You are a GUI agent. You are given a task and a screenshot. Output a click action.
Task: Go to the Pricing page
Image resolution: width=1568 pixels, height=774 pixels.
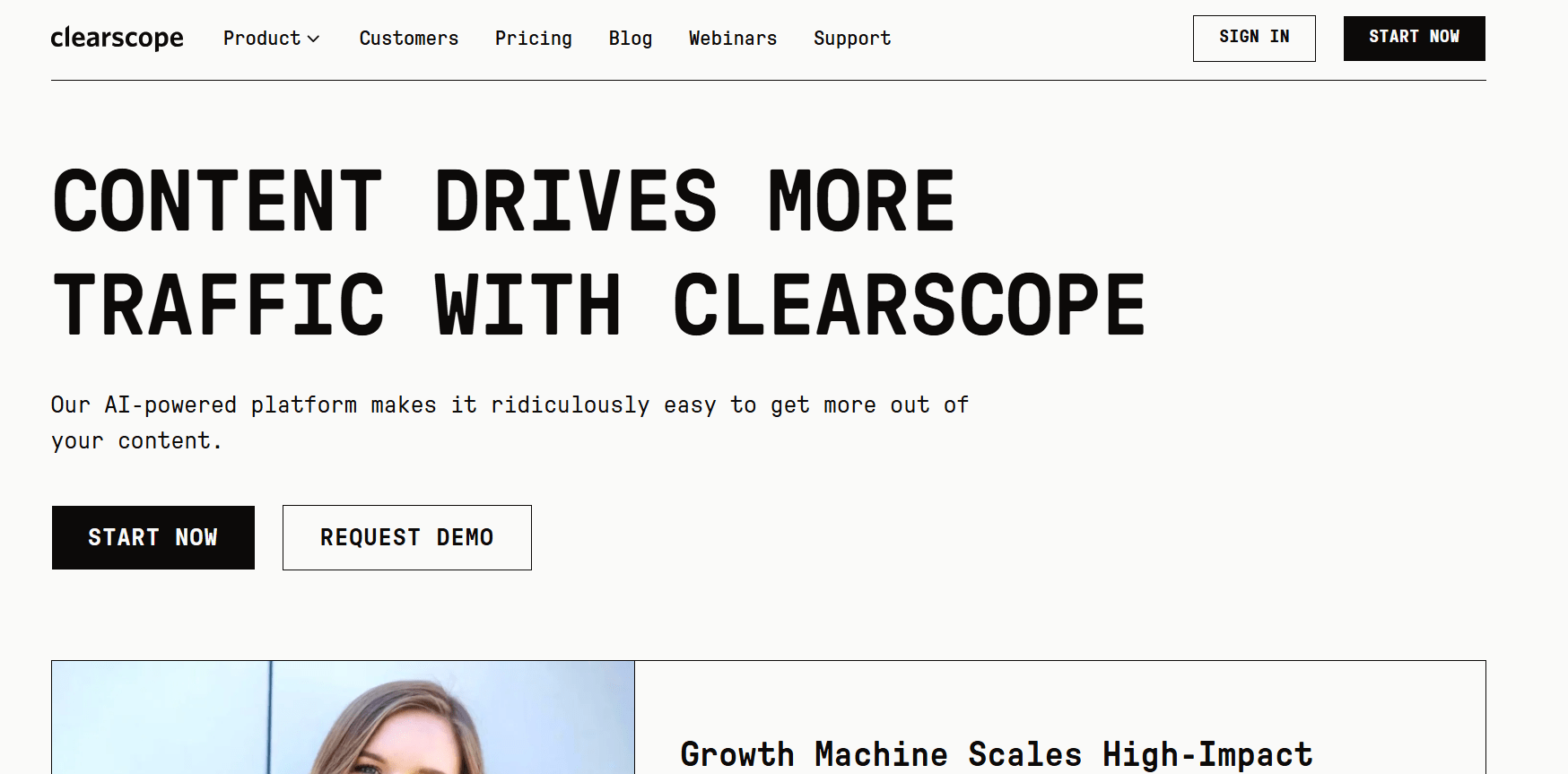click(534, 39)
